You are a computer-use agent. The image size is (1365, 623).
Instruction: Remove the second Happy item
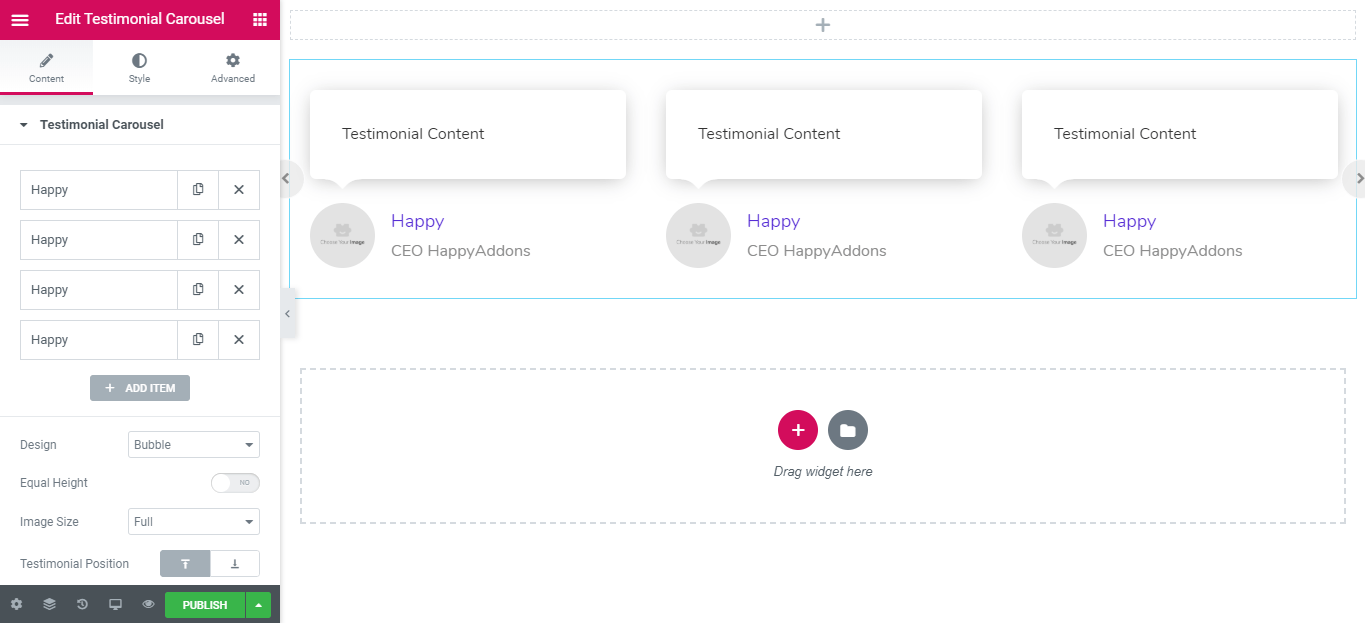(239, 240)
